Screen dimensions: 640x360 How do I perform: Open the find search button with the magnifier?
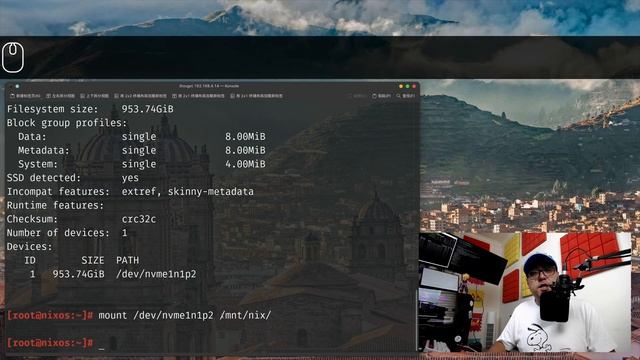tap(406, 96)
